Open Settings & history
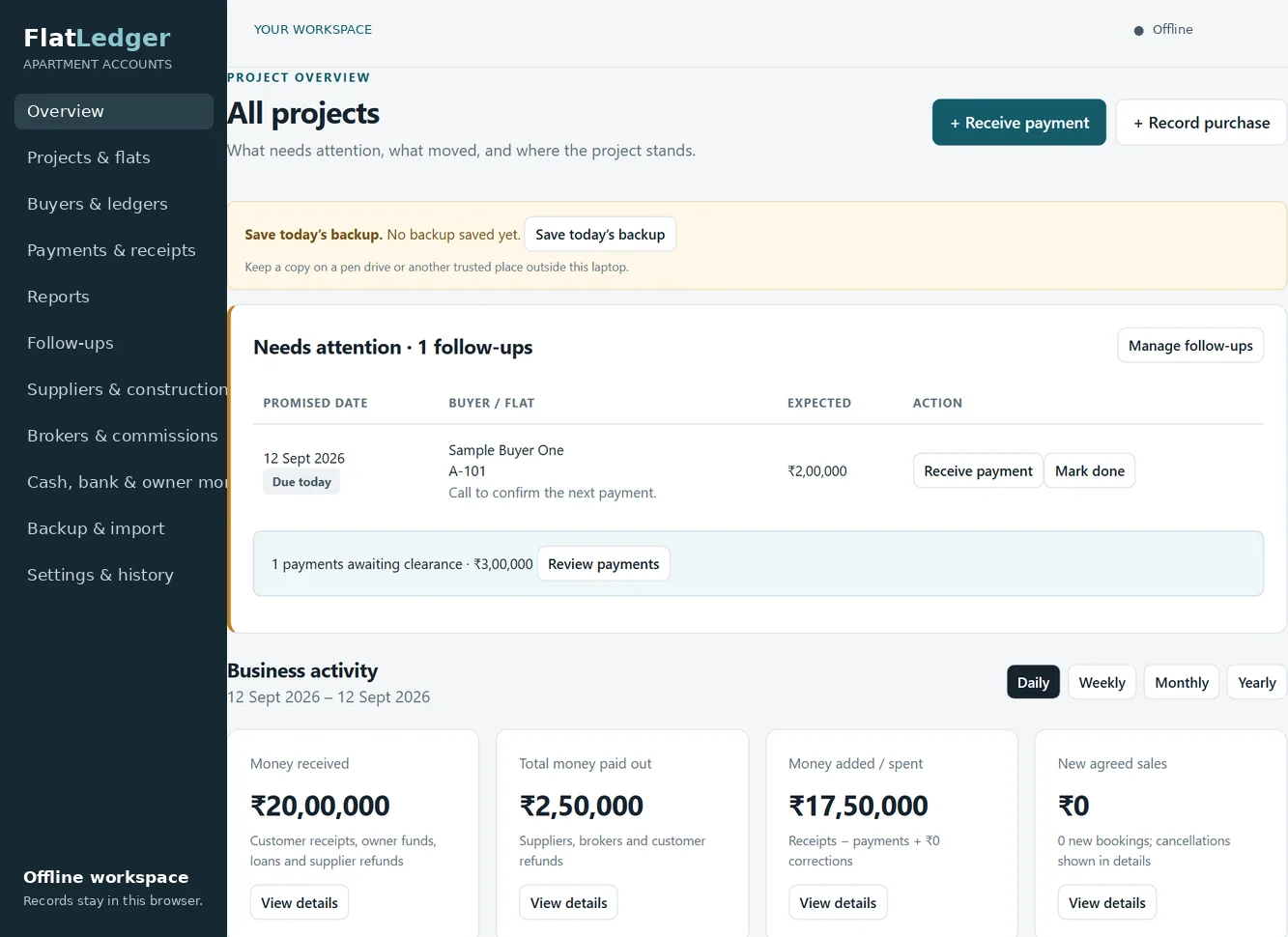The height and width of the screenshot is (937, 1288). pyautogui.click(x=114, y=575)
